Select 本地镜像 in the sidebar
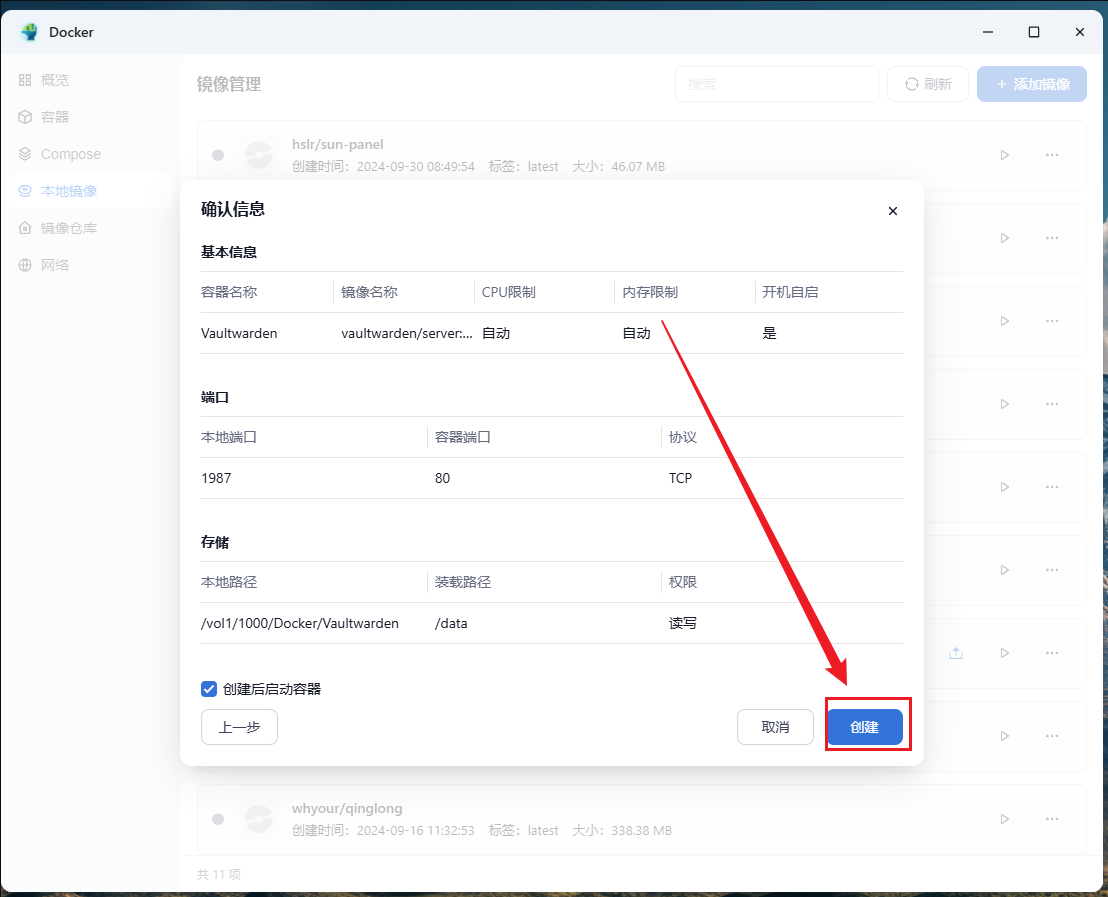The height and width of the screenshot is (897, 1108). [x=68, y=191]
